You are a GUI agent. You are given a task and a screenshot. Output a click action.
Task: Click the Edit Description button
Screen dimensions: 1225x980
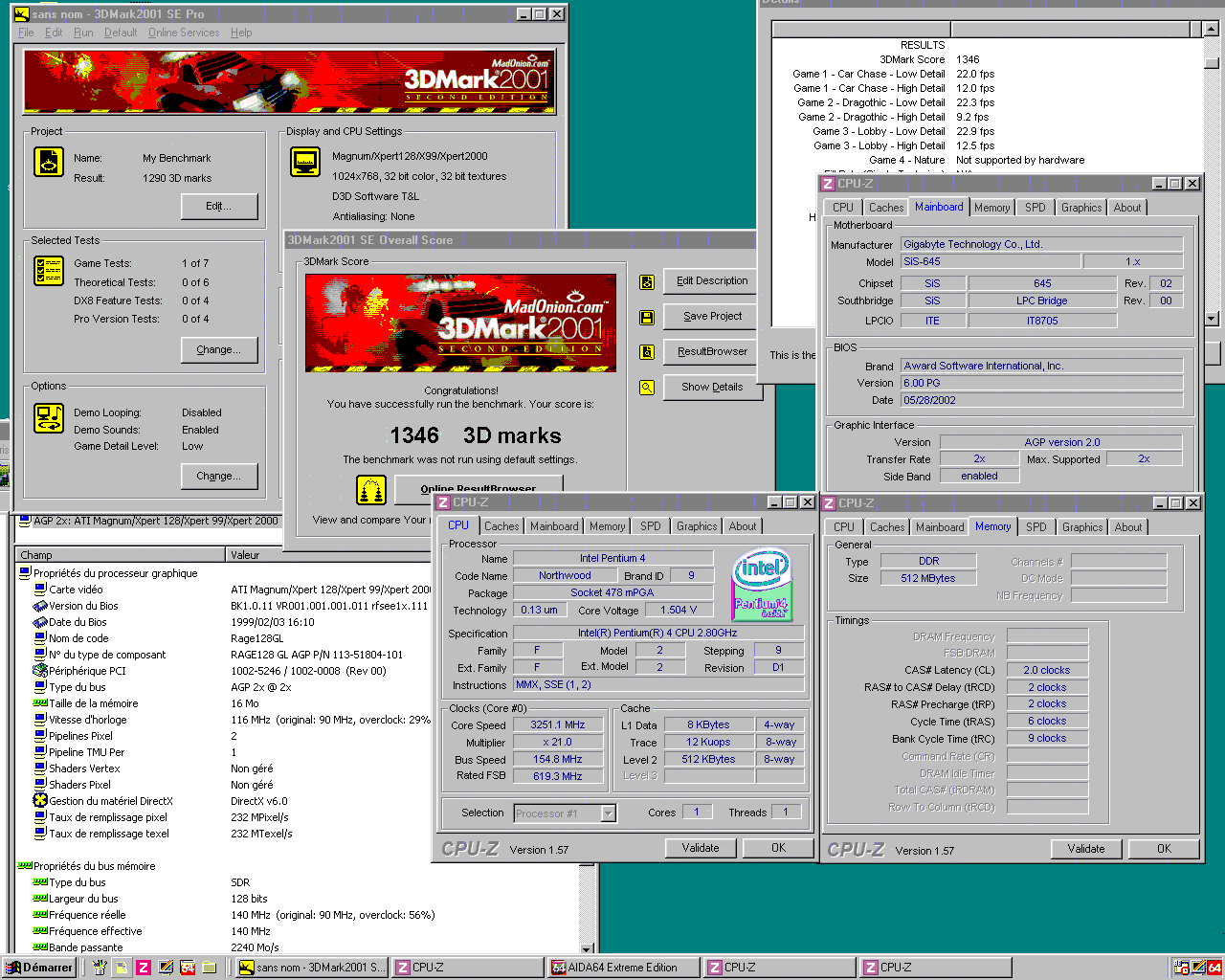[x=712, y=281]
